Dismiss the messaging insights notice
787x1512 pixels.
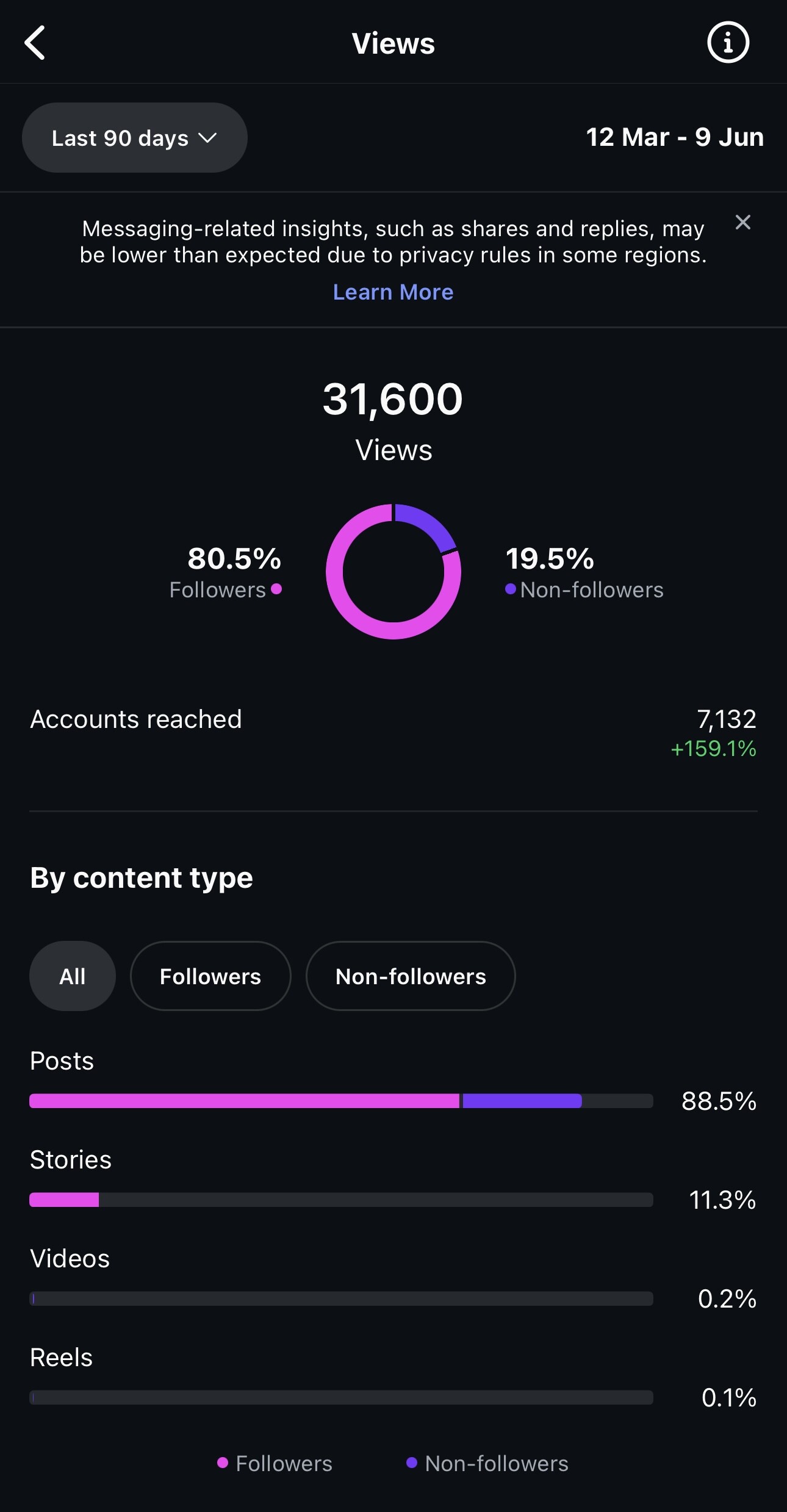click(x=742, y=222)
